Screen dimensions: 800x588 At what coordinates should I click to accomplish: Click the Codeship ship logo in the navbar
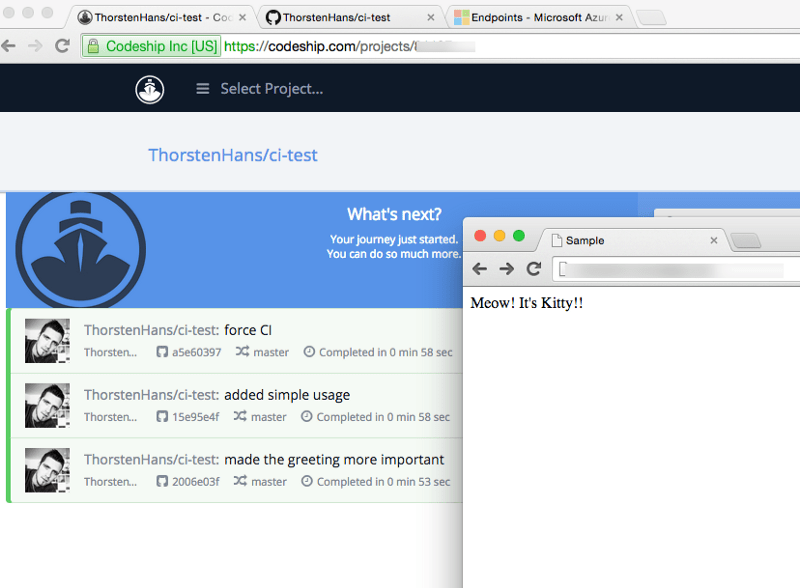[x=148, y=88]
